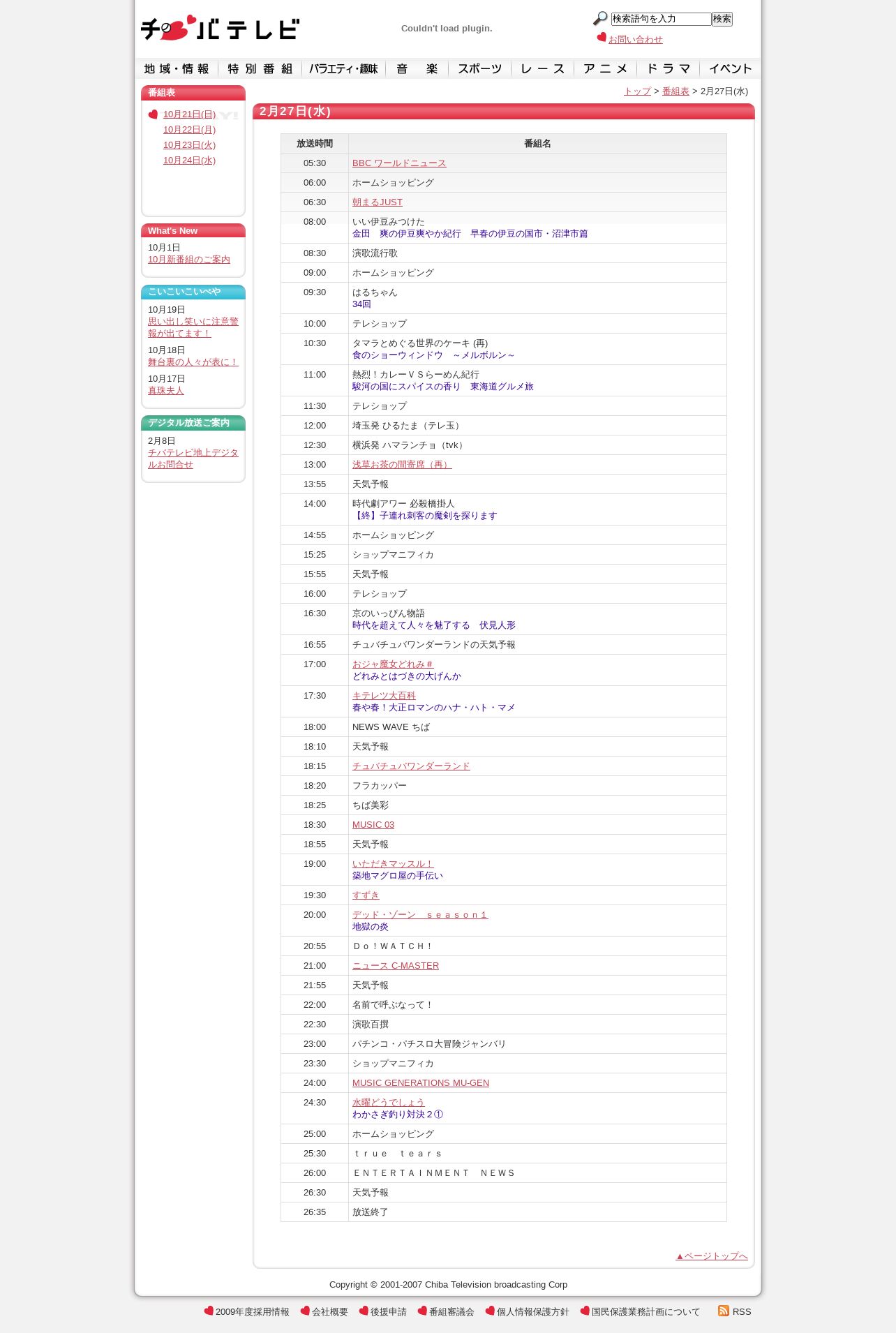Image resolution: width=896 pixels, height=1333 pixels.
Task: Open the イベント menu
Action: click(x=731, y=68)
